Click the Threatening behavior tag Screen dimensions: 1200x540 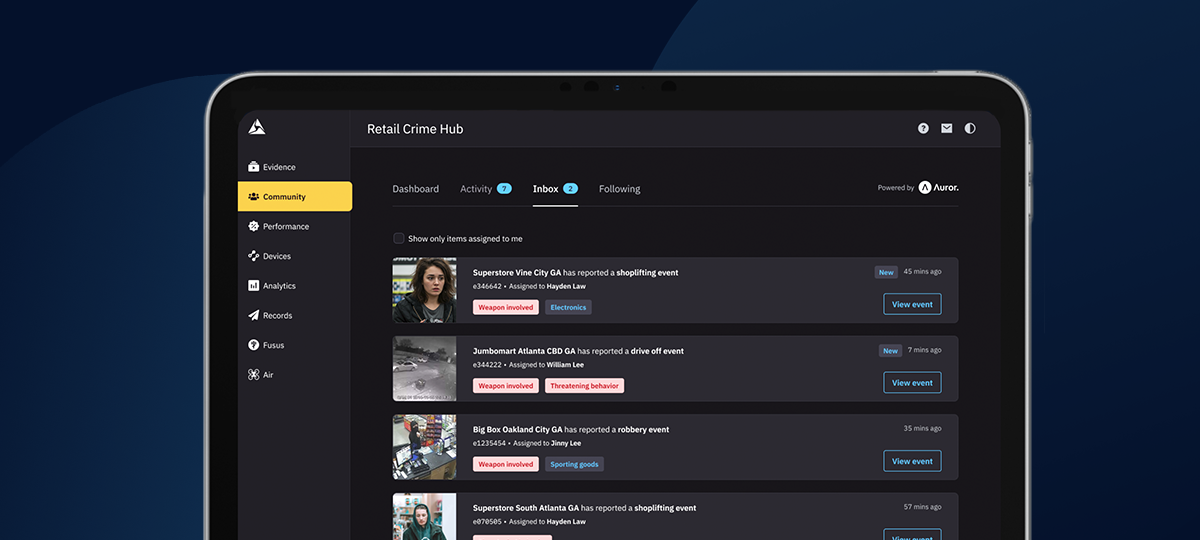coord(585,386)
